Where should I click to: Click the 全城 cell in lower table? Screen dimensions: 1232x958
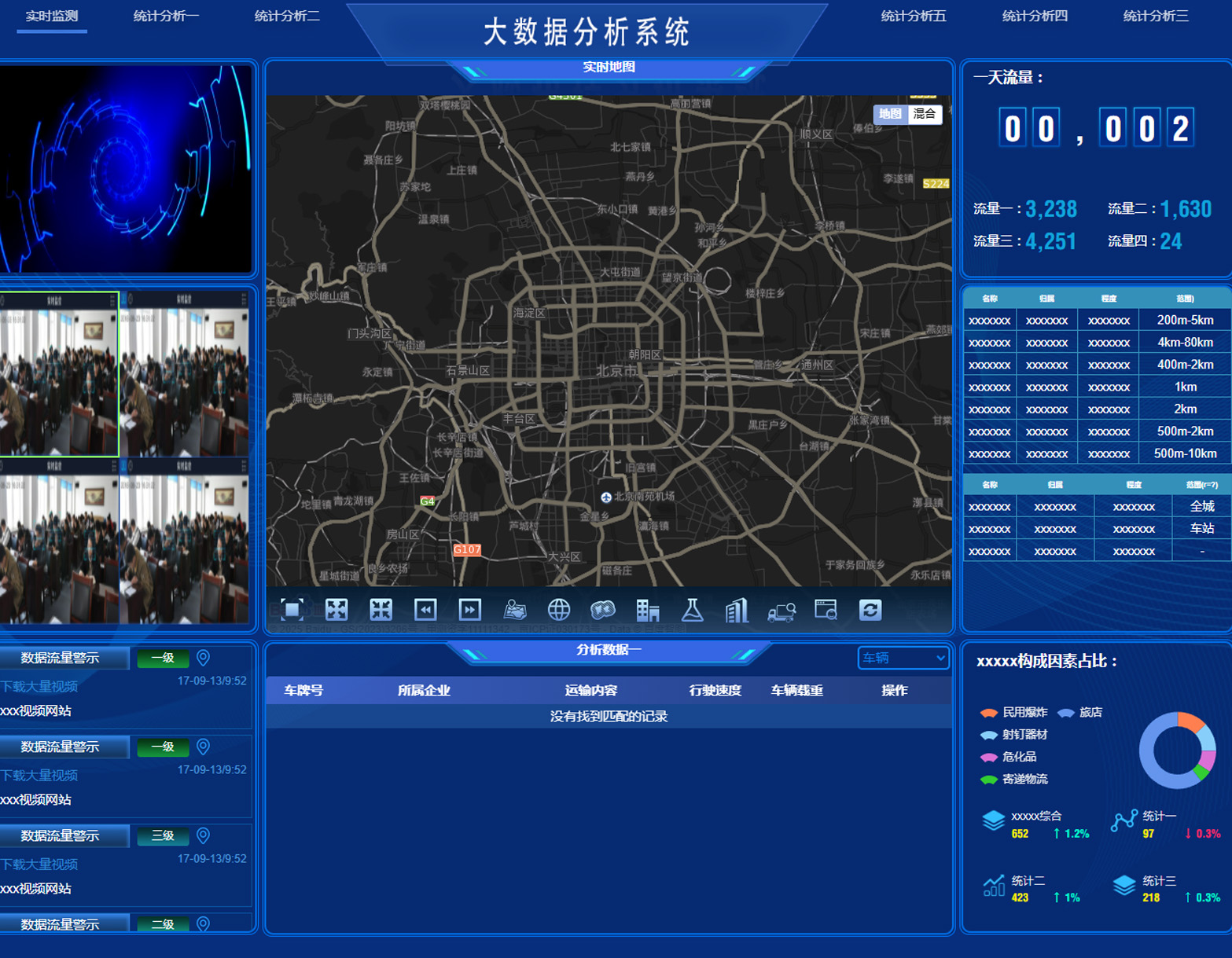pos(1202,506)
